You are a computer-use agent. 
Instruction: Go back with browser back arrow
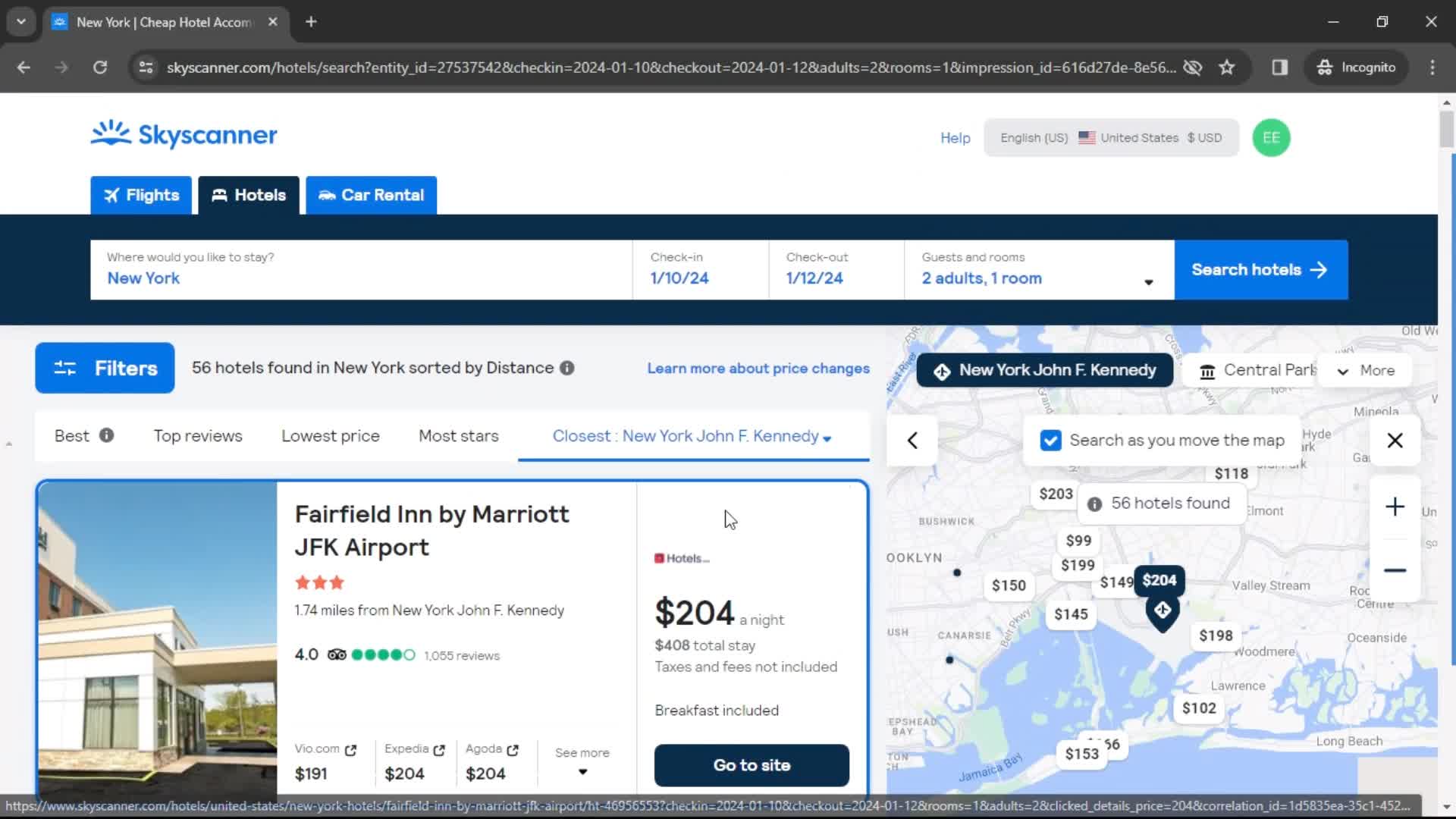(24, 67)
